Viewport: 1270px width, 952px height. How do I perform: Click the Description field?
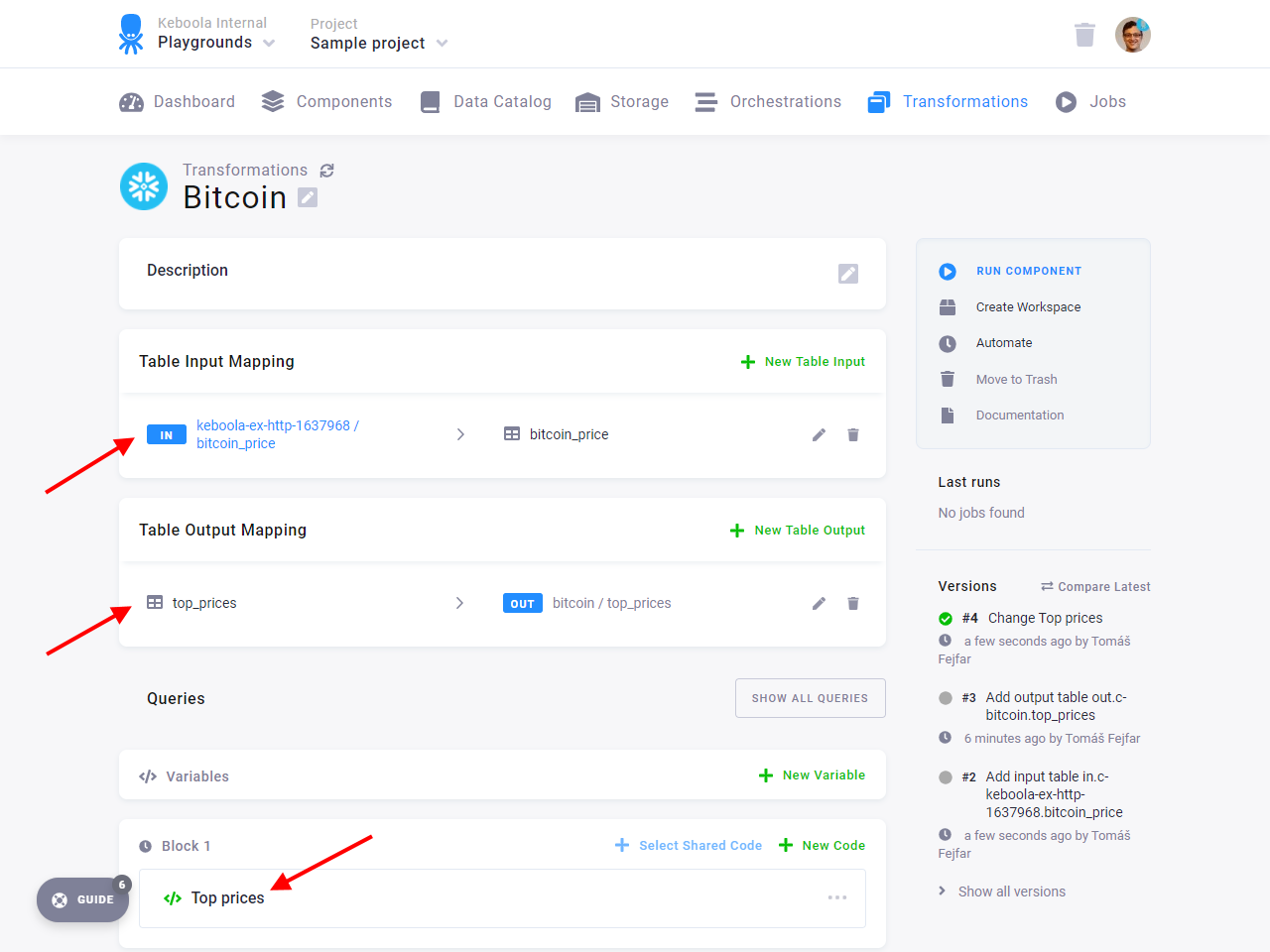(x=502, y=274)
